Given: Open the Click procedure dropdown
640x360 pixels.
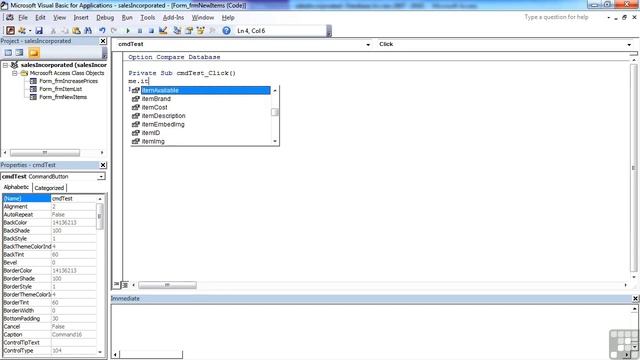Looking at the screenshot, I should click(x=629, y=44).
